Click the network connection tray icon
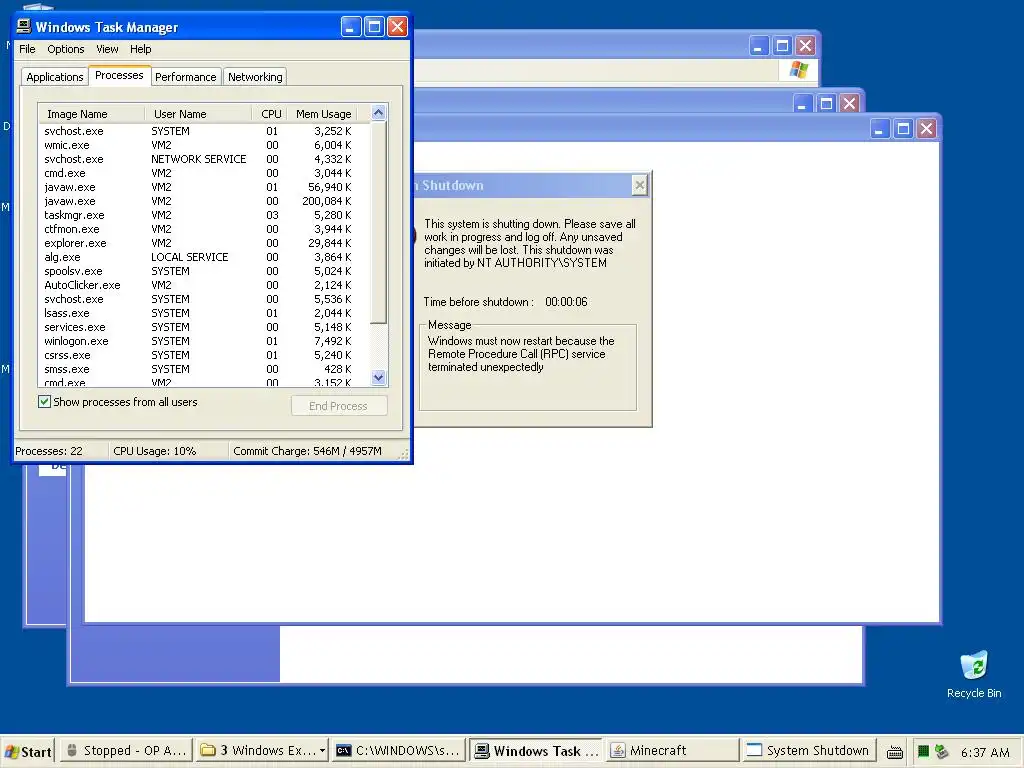The image size is (1024, 768). point(941,752)
